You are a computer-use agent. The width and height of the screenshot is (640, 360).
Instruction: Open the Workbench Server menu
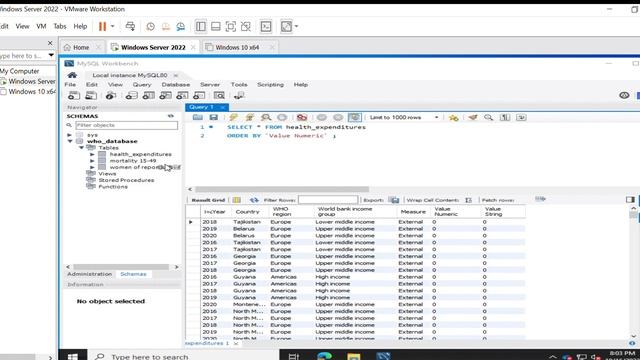(x=210, y=85)
